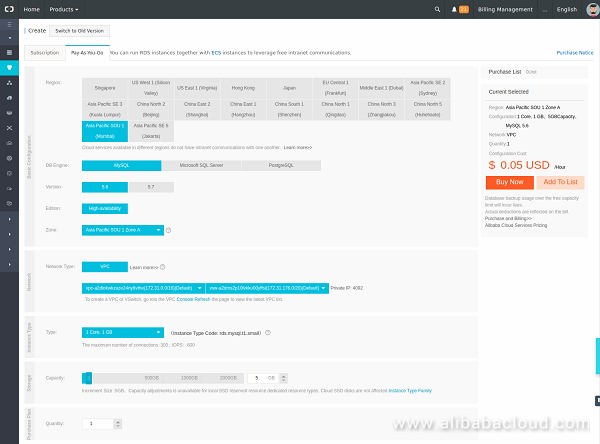600x444 pixels.
Task: Choose Microsoft SQL Server DB engine
Action: click(201, 165)
